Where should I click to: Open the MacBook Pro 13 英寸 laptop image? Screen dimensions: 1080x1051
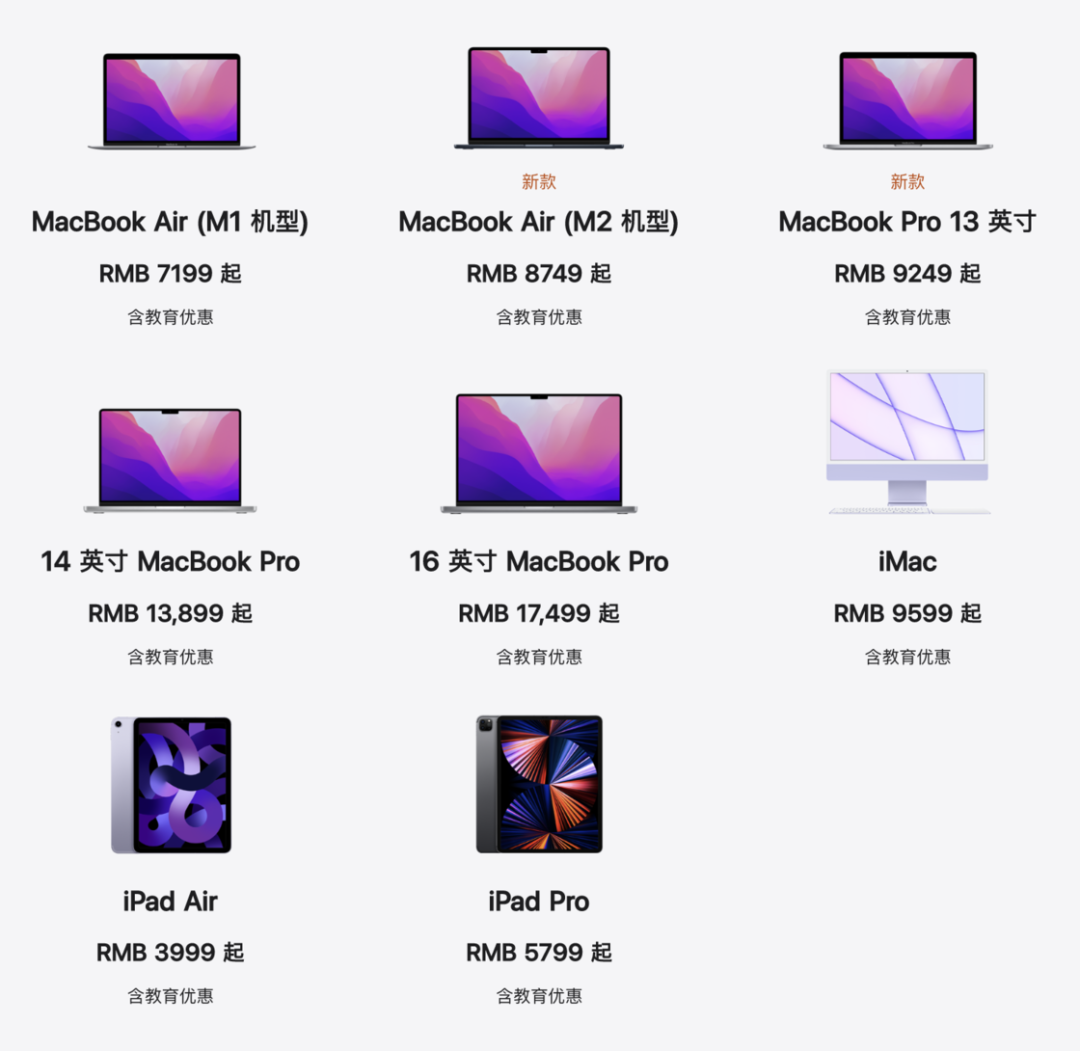908,101
